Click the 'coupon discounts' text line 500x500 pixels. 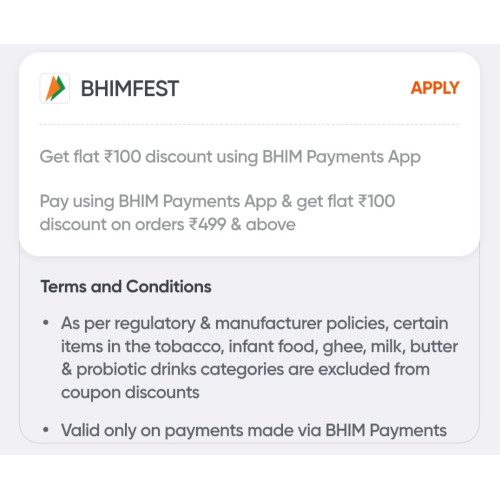(130, 392)
